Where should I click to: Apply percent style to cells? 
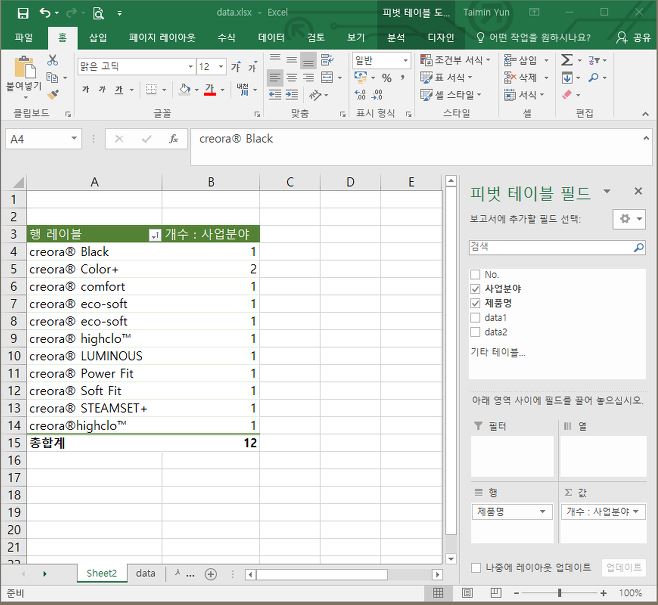click(386, 78)
